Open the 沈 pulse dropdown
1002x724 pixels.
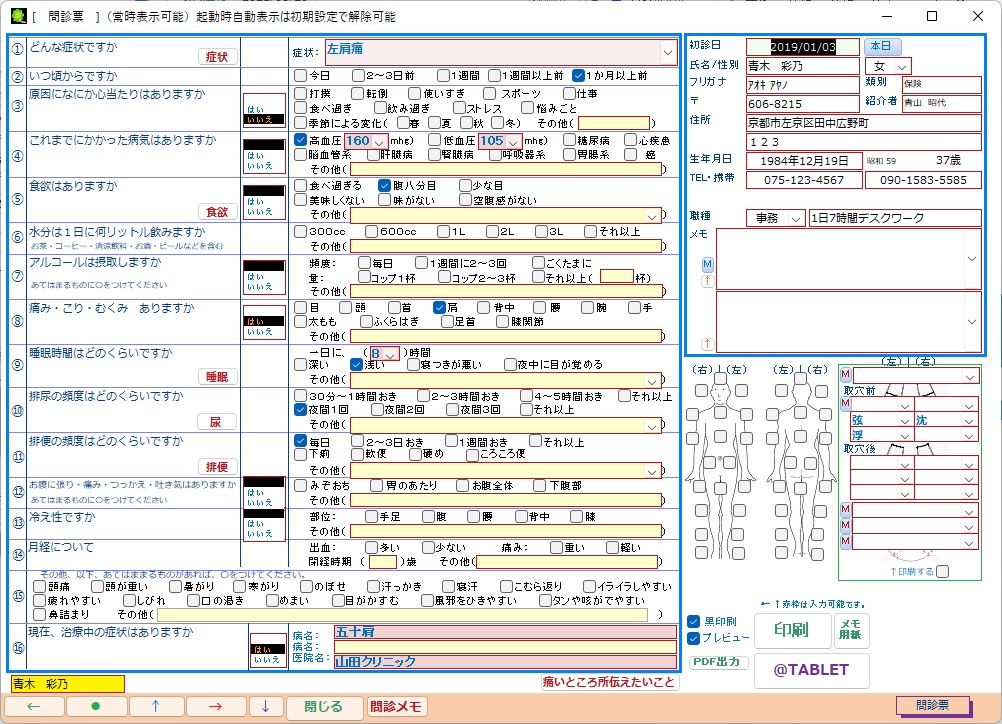click(x=969, y=420)
